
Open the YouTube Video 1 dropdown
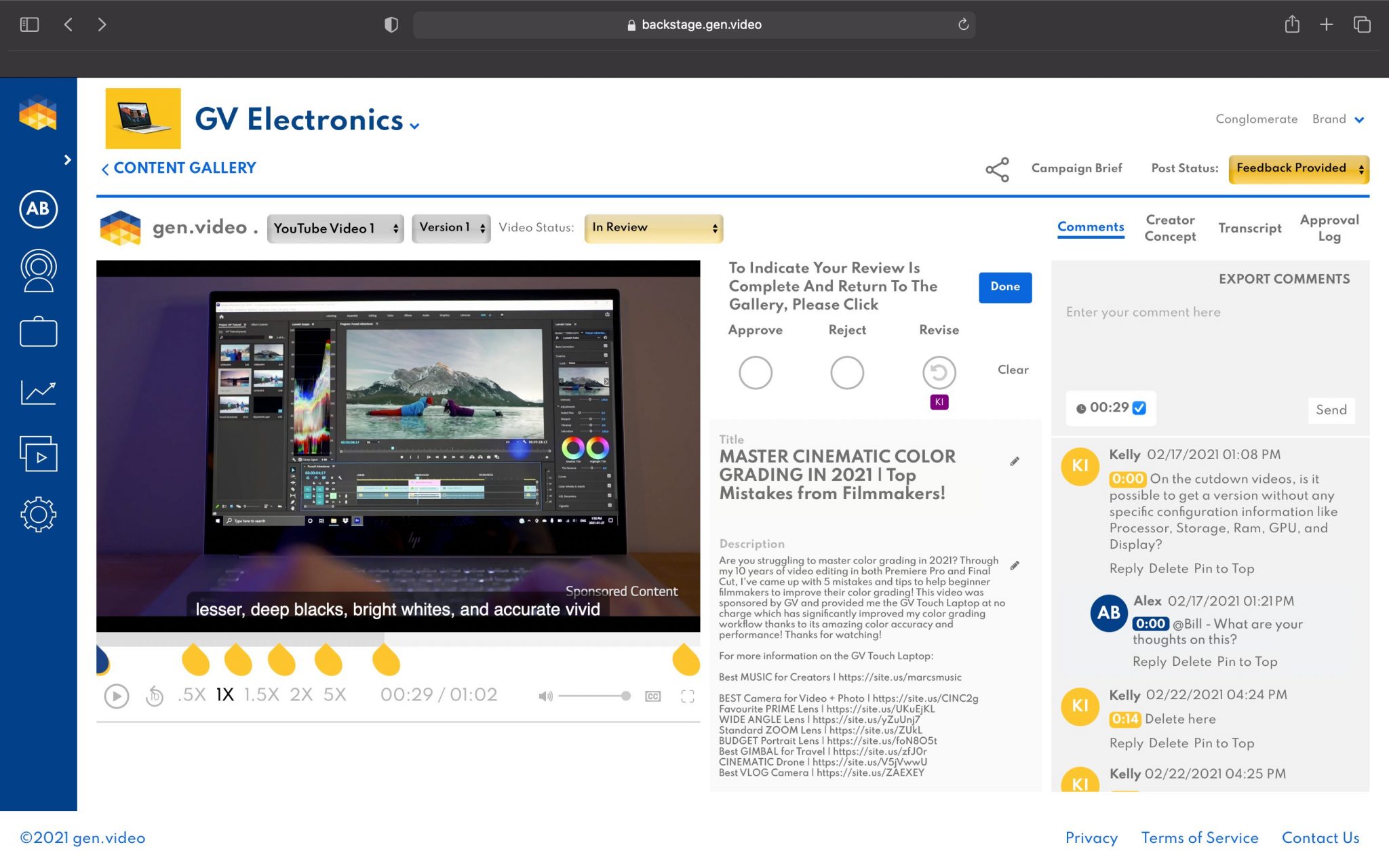[x=336, y=229]
